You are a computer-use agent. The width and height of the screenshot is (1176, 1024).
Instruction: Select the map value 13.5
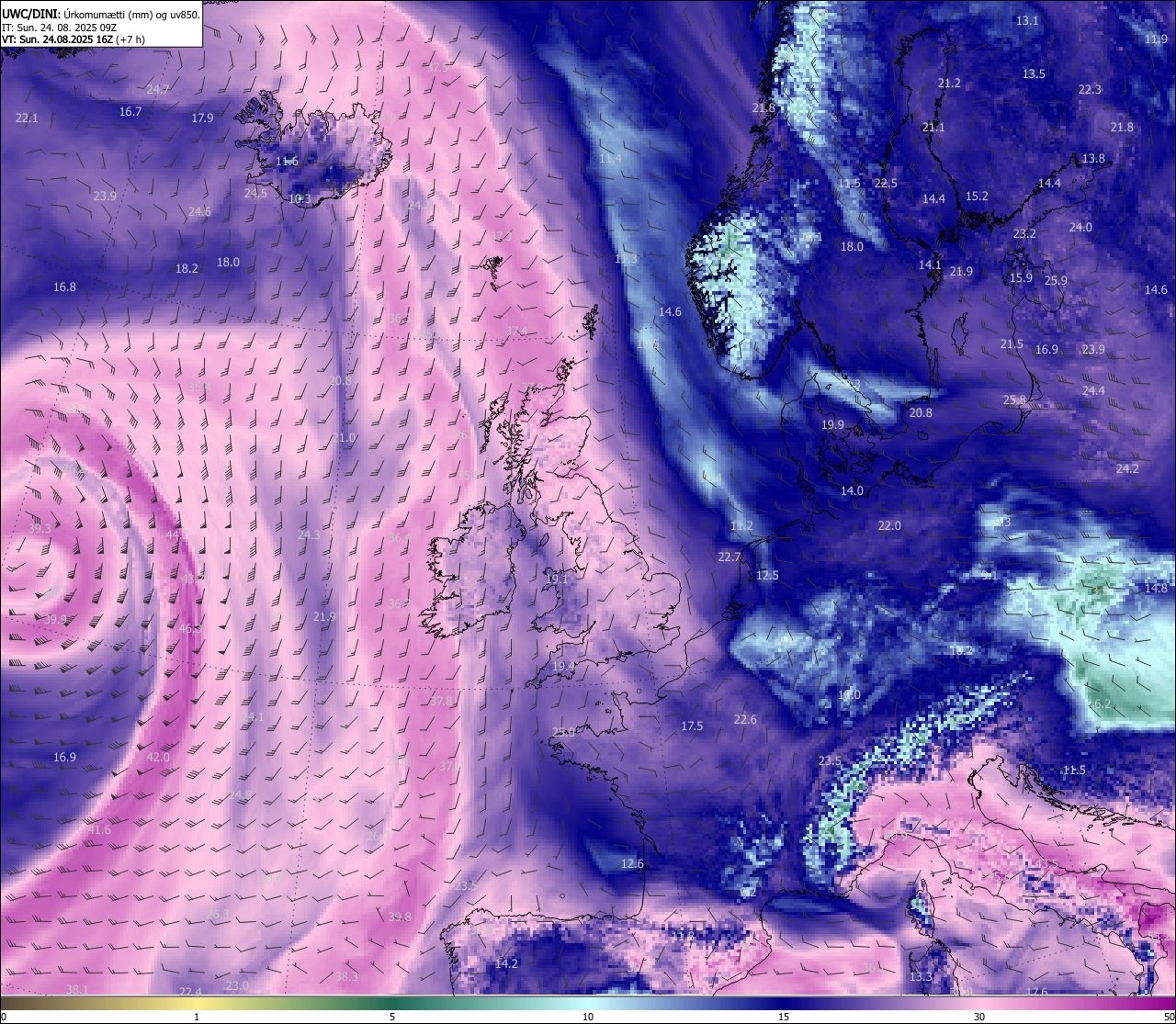pyautogui.click(x=1034, y=73)
